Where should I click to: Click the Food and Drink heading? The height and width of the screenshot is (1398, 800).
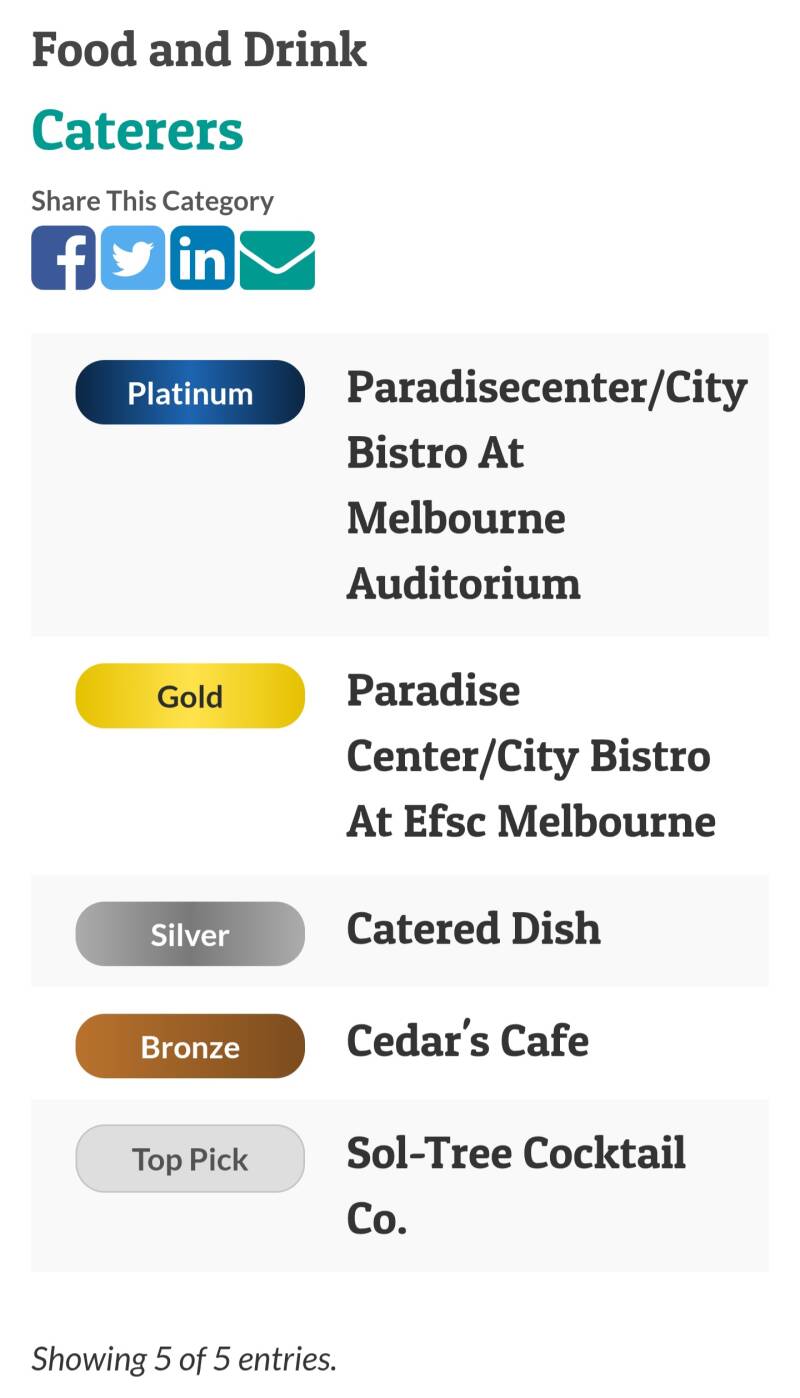(x=199, y=50)
